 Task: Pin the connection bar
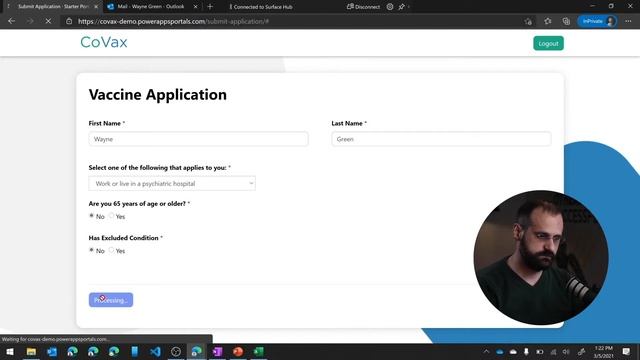point(402,7)
